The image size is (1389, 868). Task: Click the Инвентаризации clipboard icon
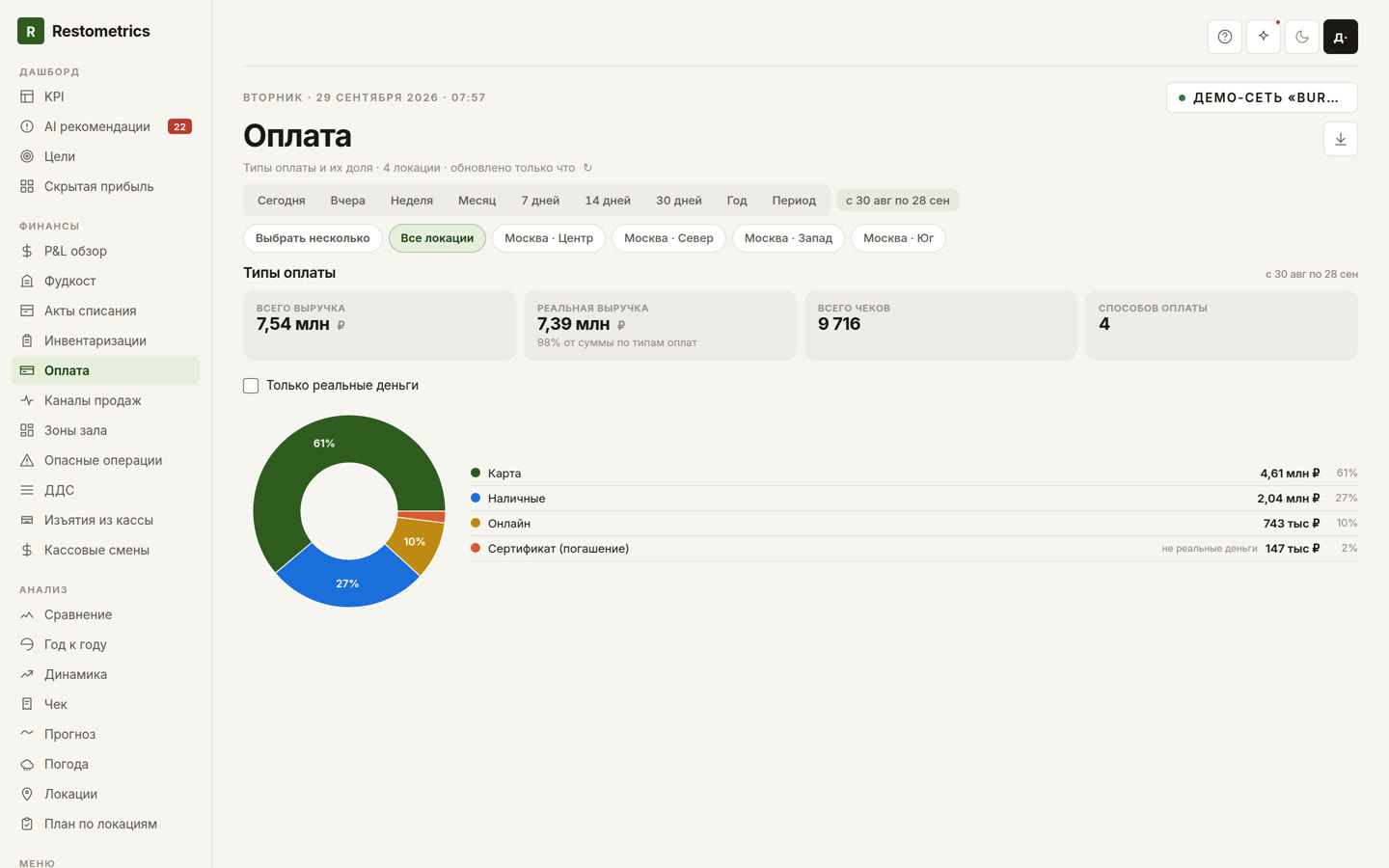coord(27,340)
